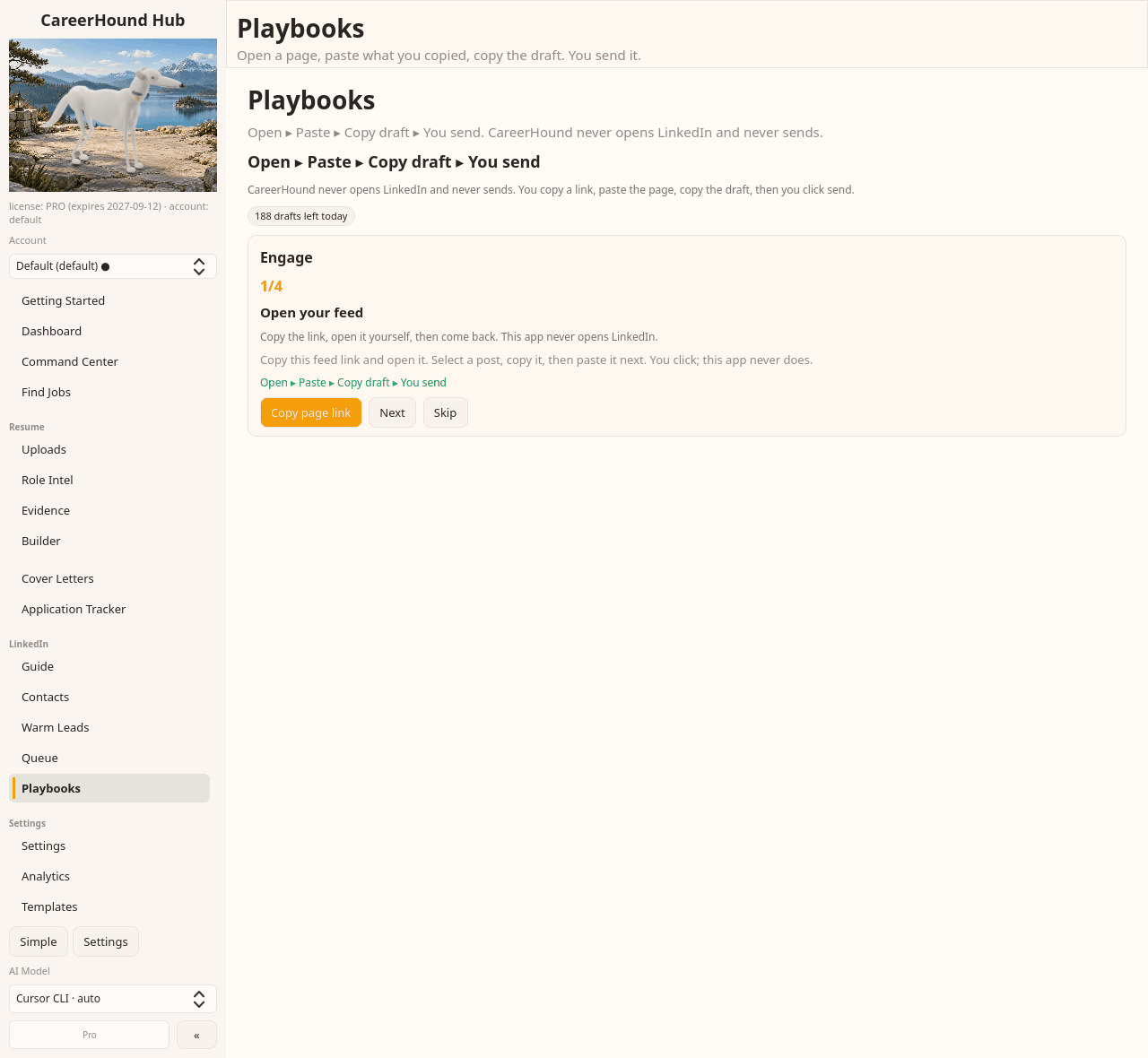Open the Account dropdown showing Default (default)
Viewport: 1148px width, 1058px height.
click(113, 266)
